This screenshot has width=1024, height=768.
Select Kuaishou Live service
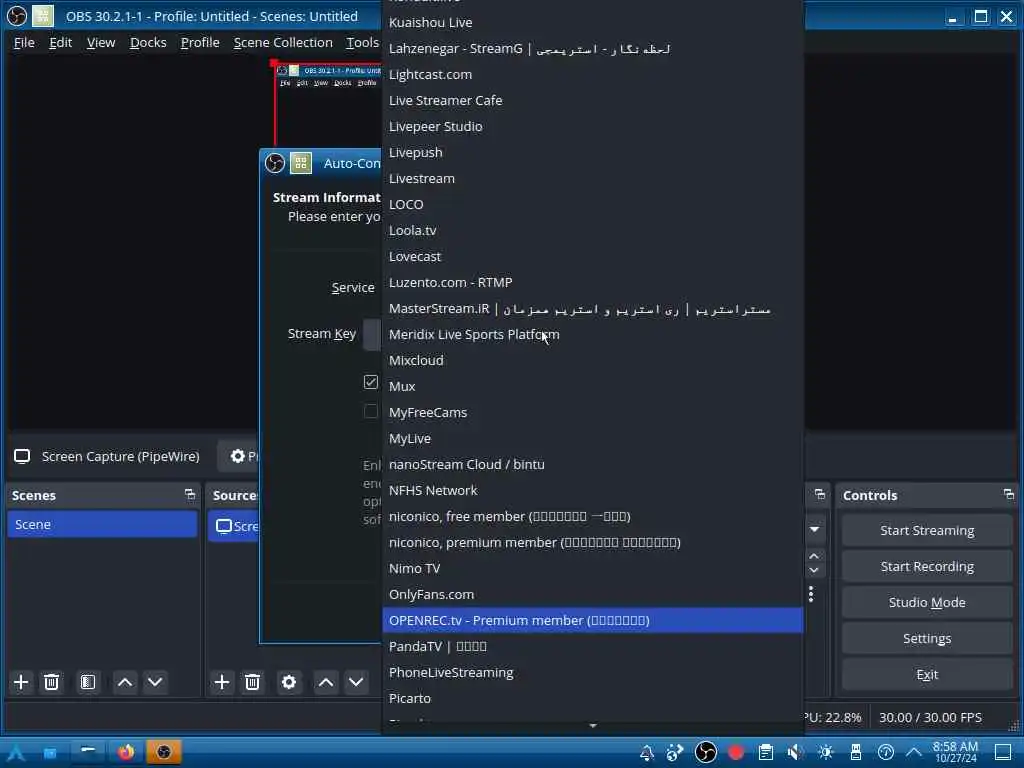(592, 22)
